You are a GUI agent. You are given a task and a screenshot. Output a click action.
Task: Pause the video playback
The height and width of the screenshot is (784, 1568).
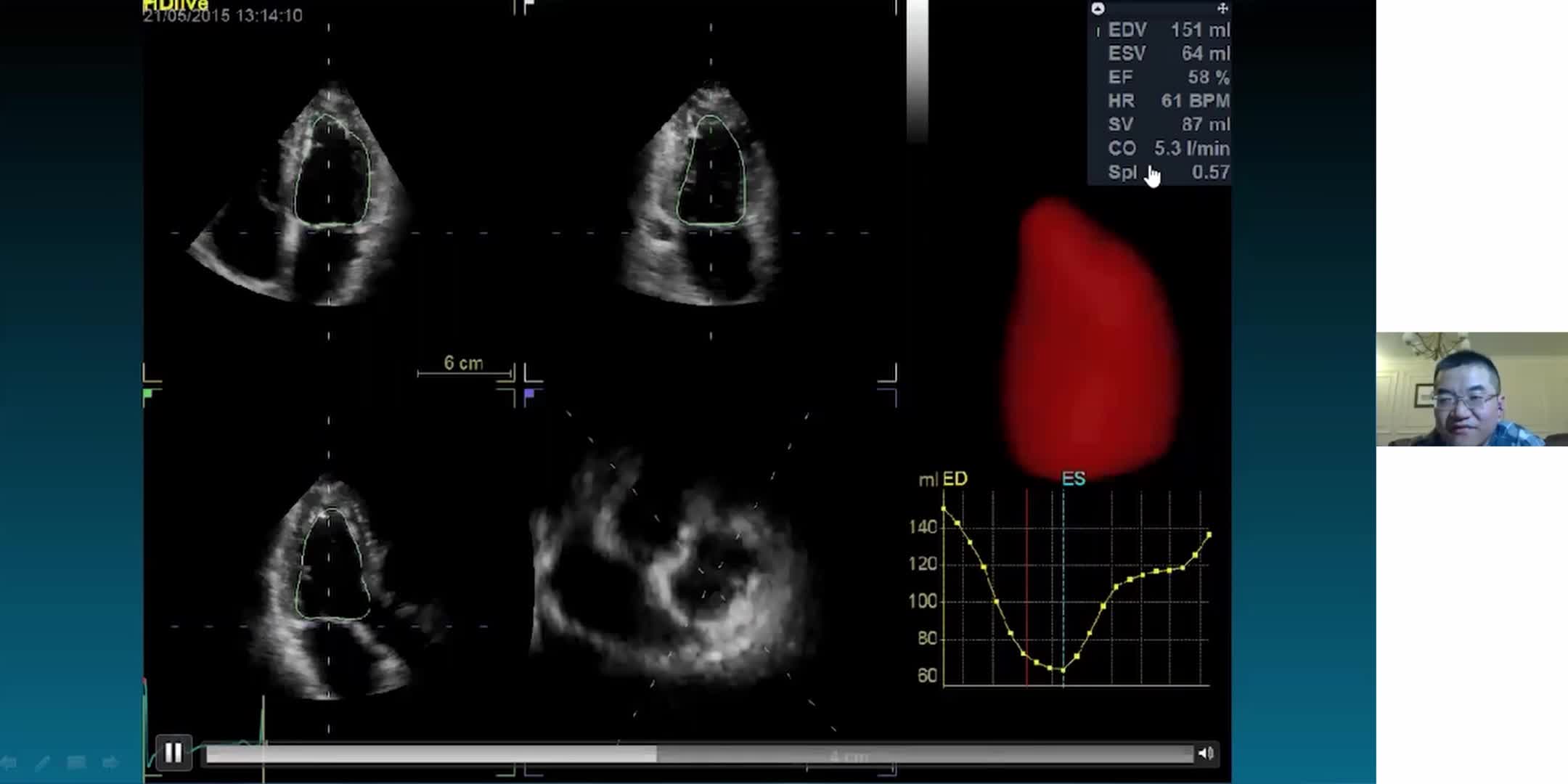pyautogui.click(x=173, y=753)
